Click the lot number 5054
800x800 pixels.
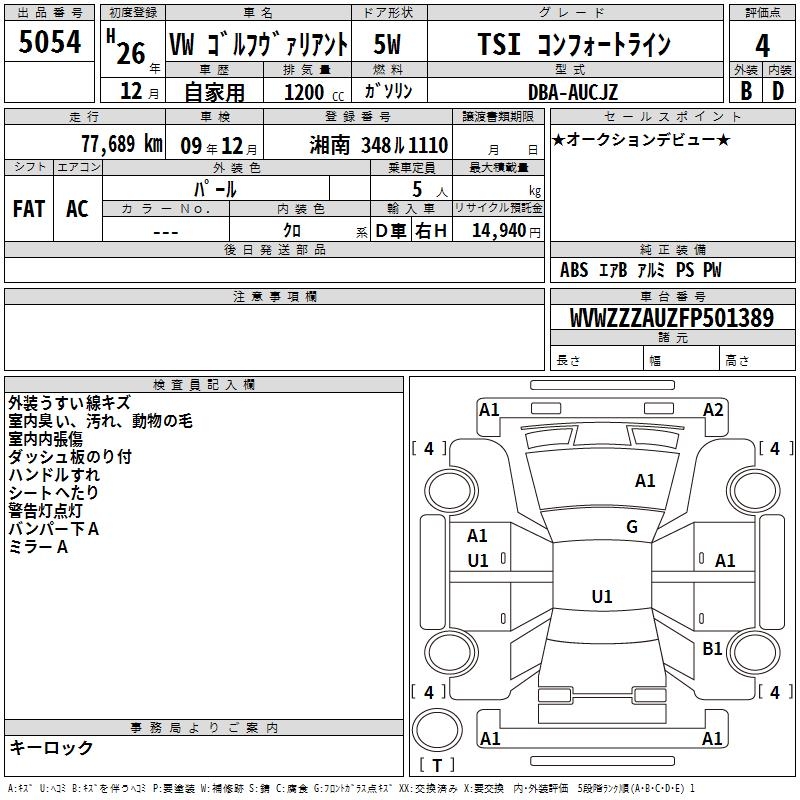(49, 42)
